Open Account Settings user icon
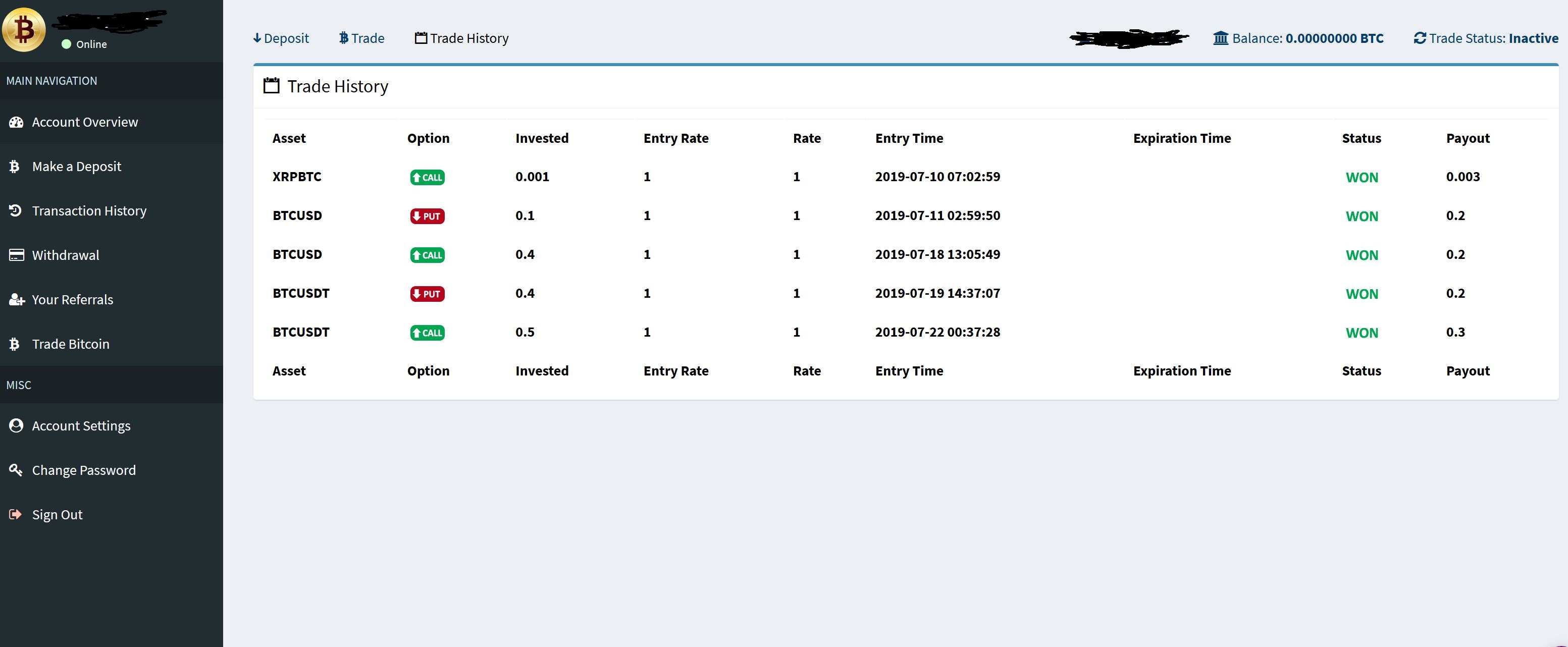 click(x=16, y=425)
